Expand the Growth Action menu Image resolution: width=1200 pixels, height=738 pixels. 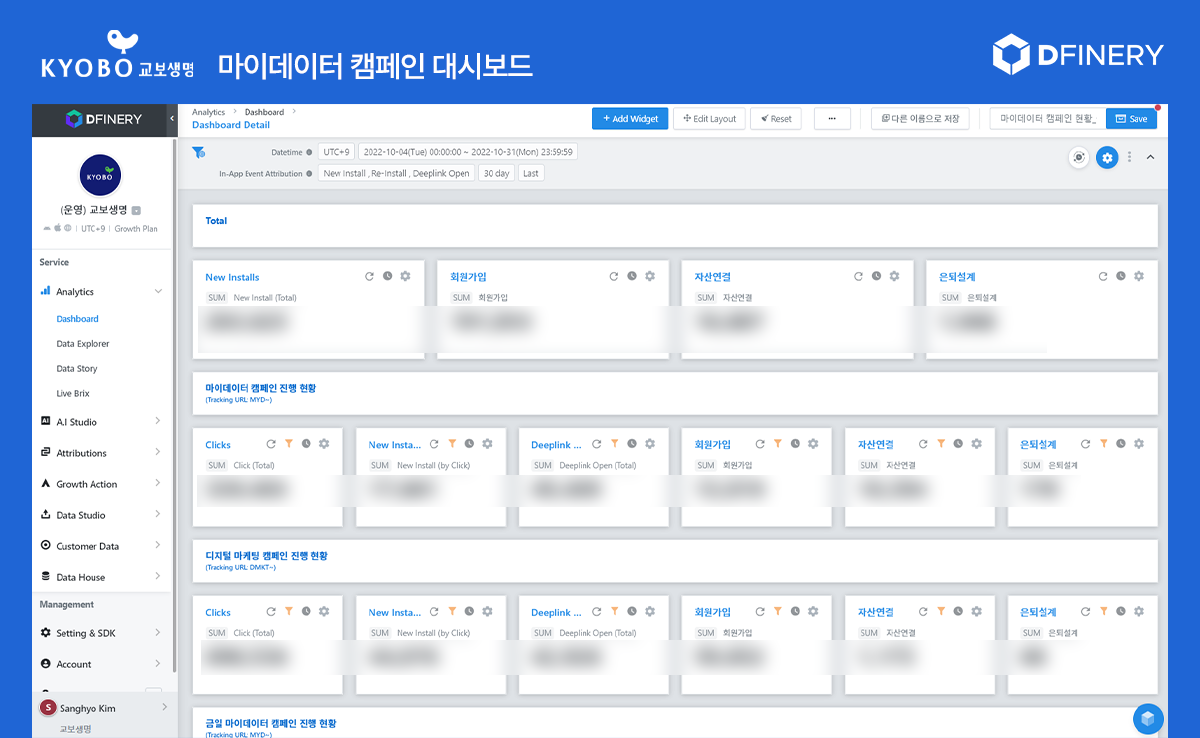pyautogui.click(x=101, y=484)
